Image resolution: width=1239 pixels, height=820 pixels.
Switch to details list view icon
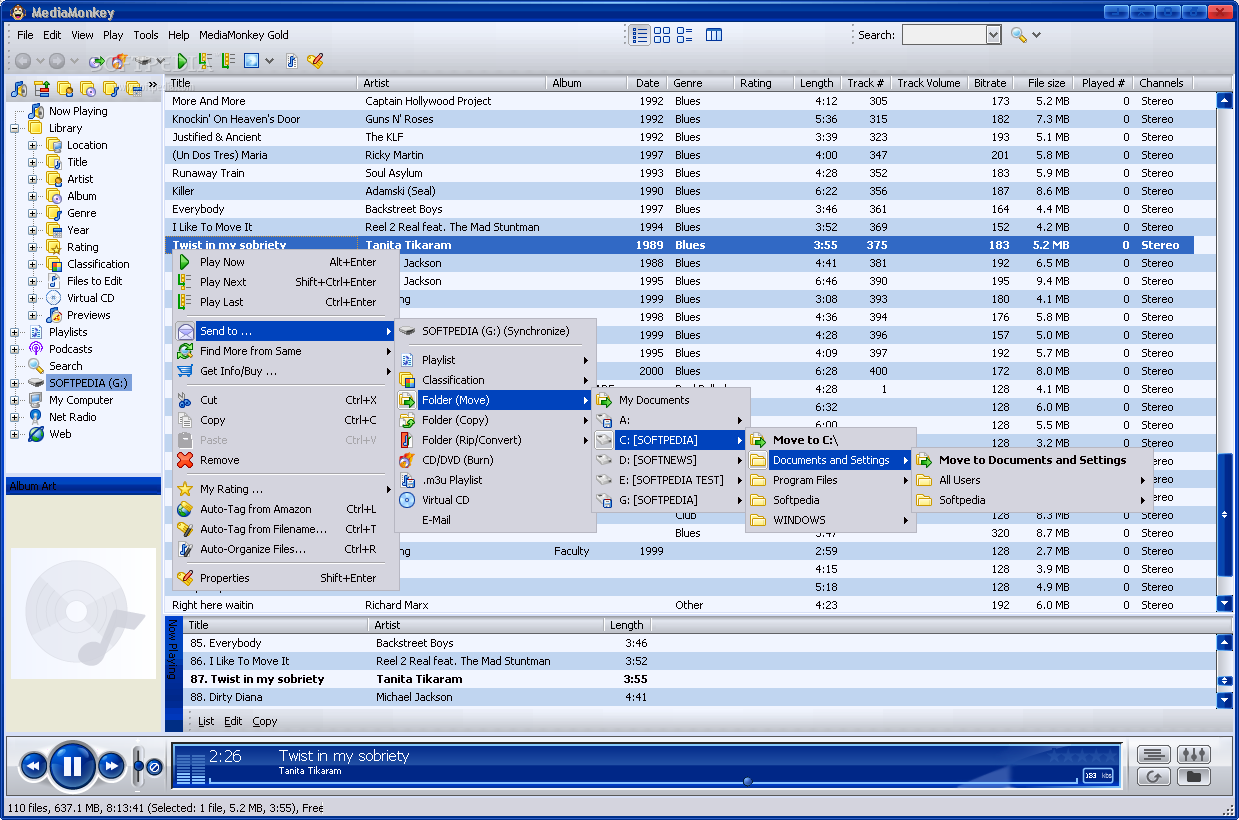pyautogui.click(x=640, y=35)
